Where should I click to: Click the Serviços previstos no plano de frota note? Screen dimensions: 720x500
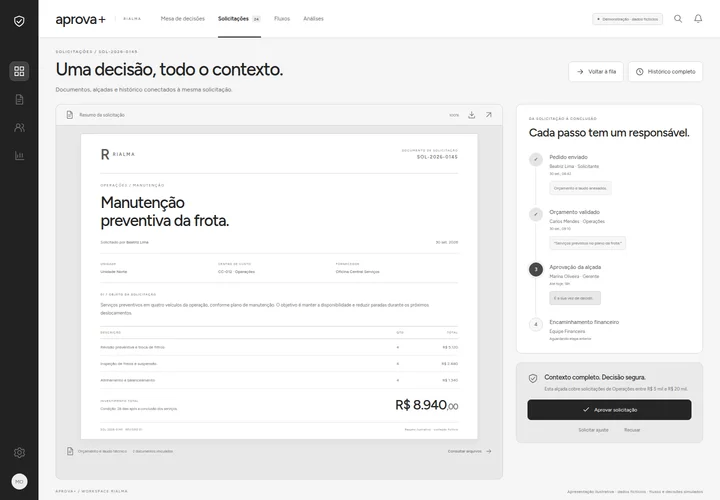[587, 243]
